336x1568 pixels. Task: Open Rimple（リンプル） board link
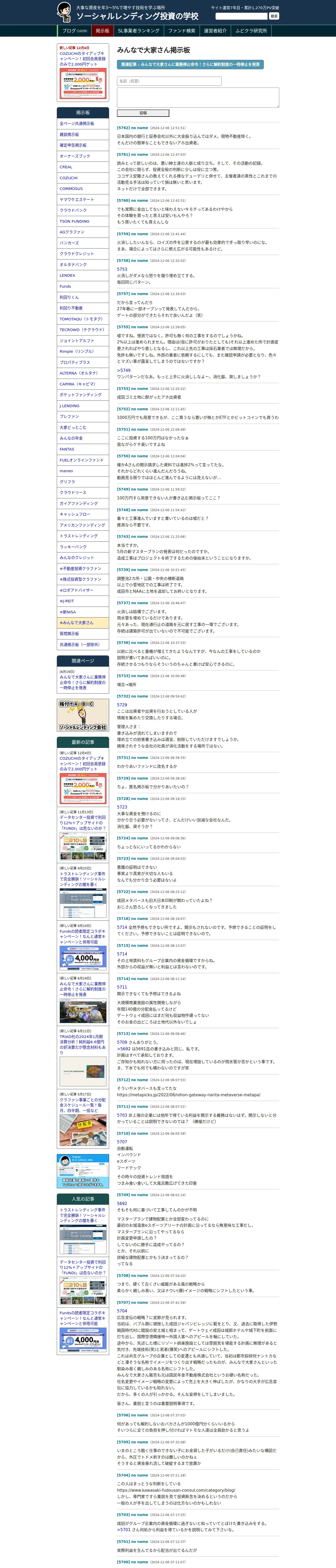83,351
